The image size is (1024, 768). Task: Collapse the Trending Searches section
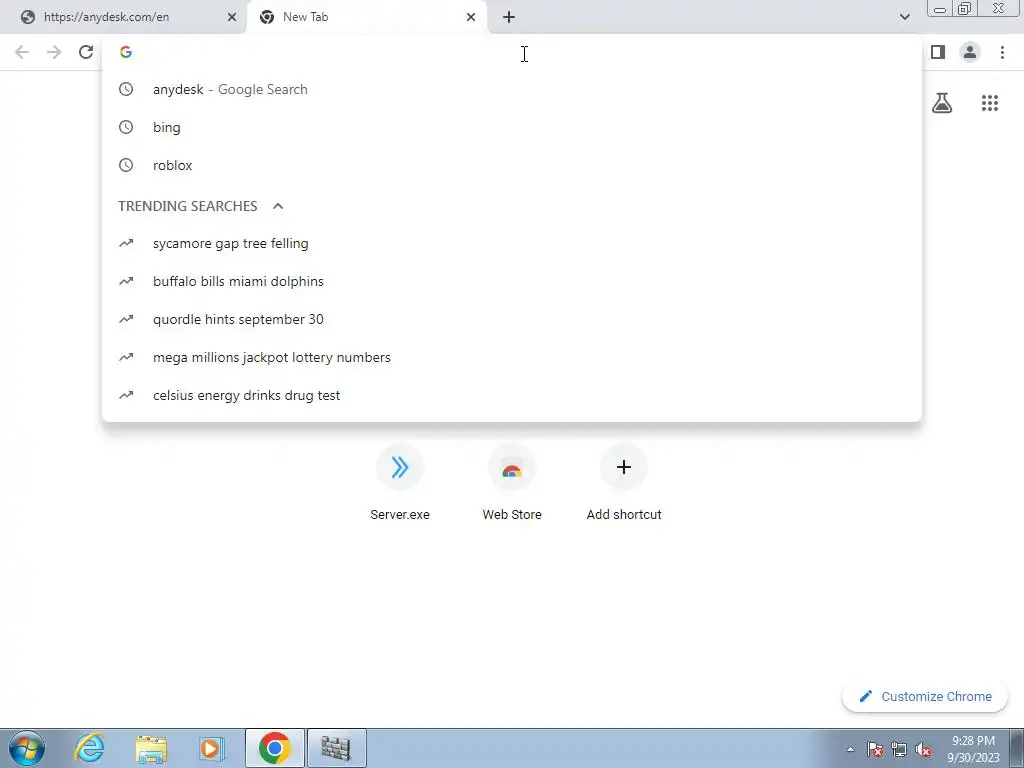point(278,206)
